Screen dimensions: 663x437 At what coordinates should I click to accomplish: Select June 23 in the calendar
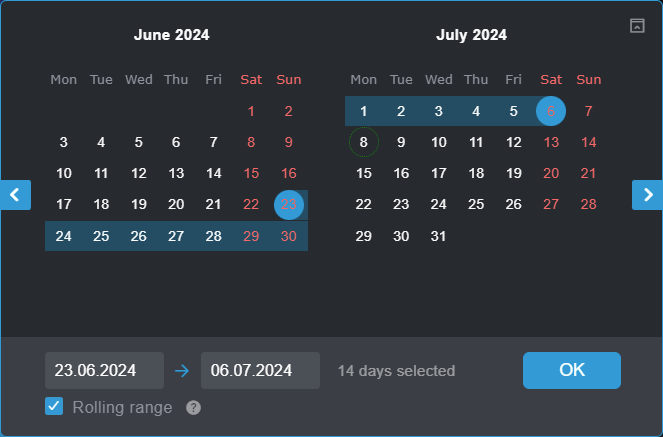pyautogui.click(x=289, y=205)
